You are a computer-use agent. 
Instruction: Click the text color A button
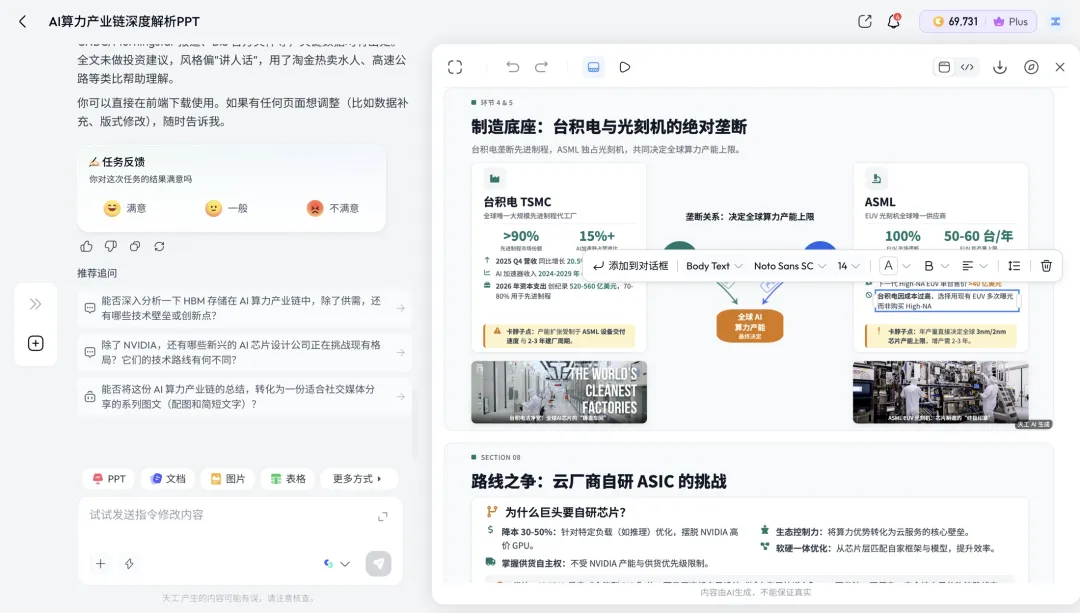tap(889, 266)
